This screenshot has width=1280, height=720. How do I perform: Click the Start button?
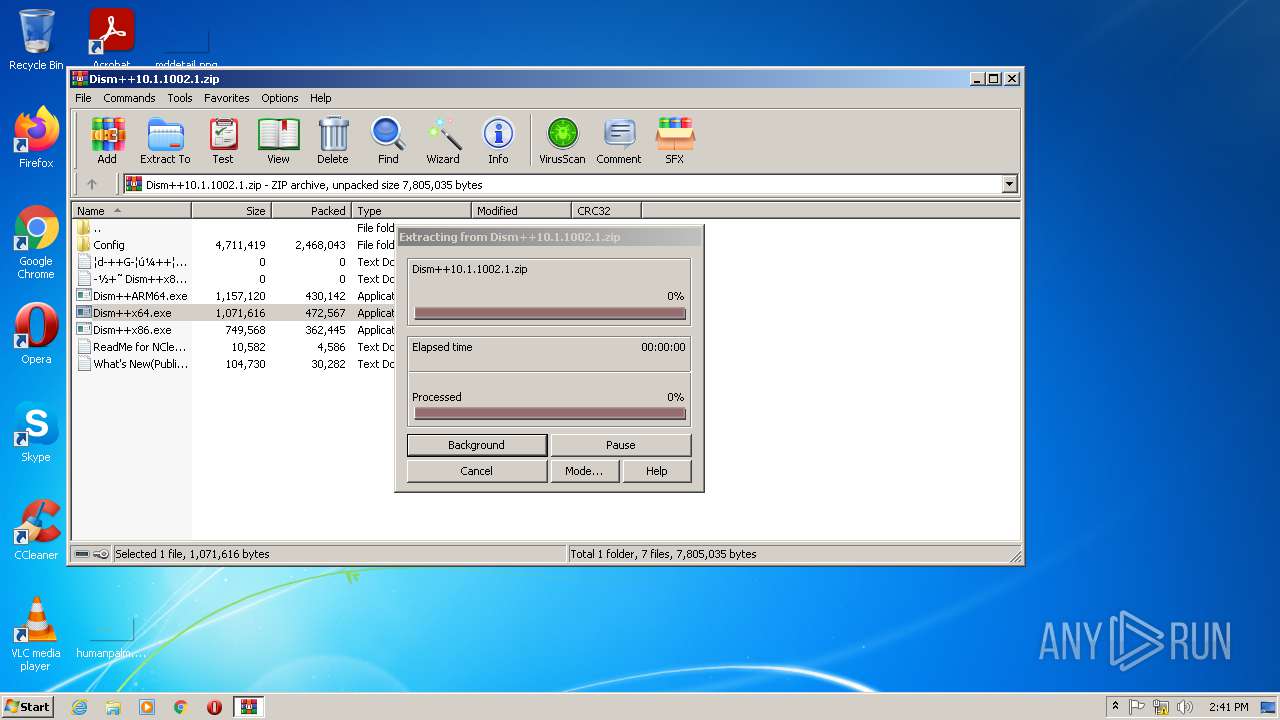[x=27, y=707]
